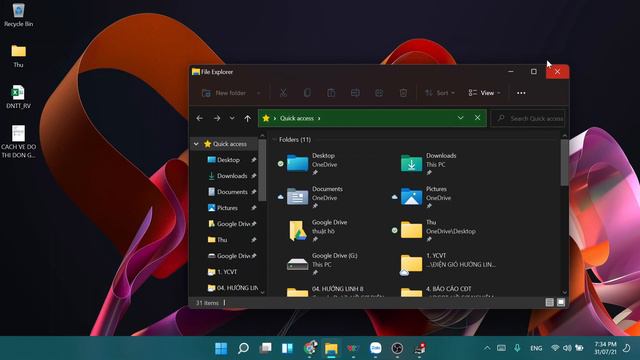The image size is (640, 360).
Task: Collapse the Folders (11) group
Action: pos(274,140)
